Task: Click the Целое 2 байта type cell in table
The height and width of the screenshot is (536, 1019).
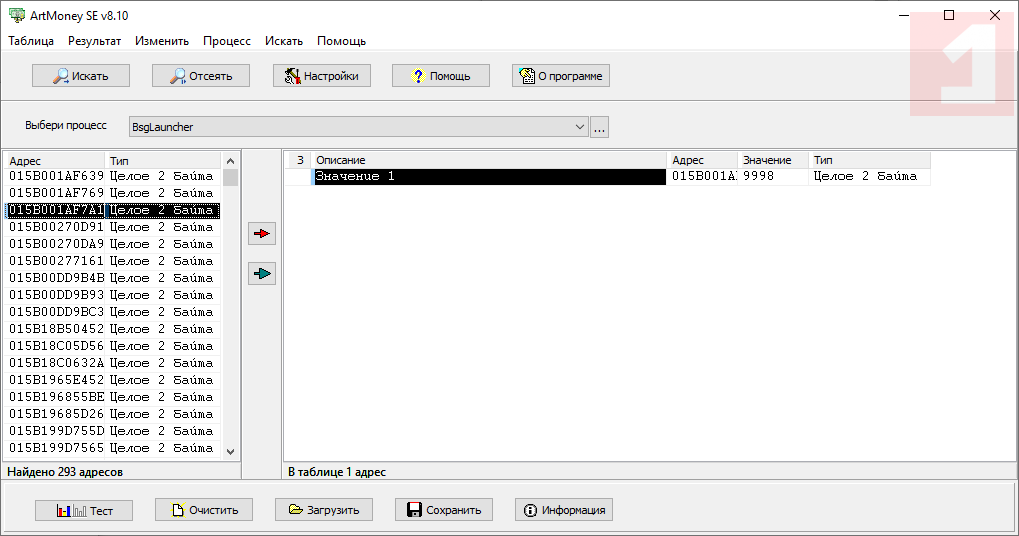Action: point(870,176)
